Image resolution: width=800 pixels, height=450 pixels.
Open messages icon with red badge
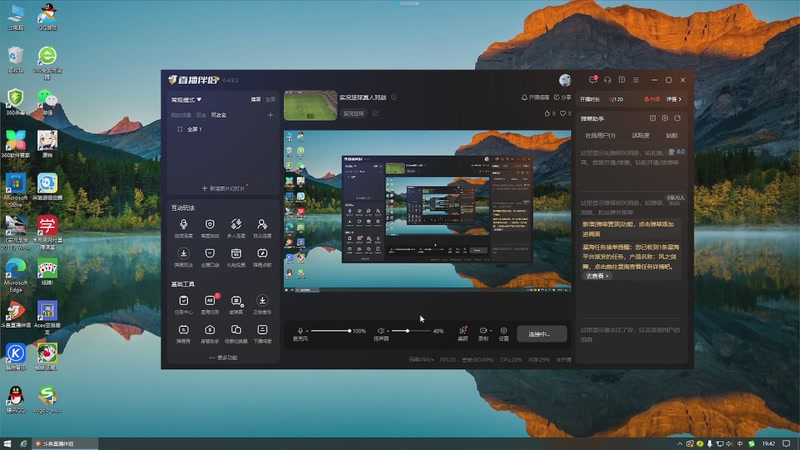[x=593, y=80]
